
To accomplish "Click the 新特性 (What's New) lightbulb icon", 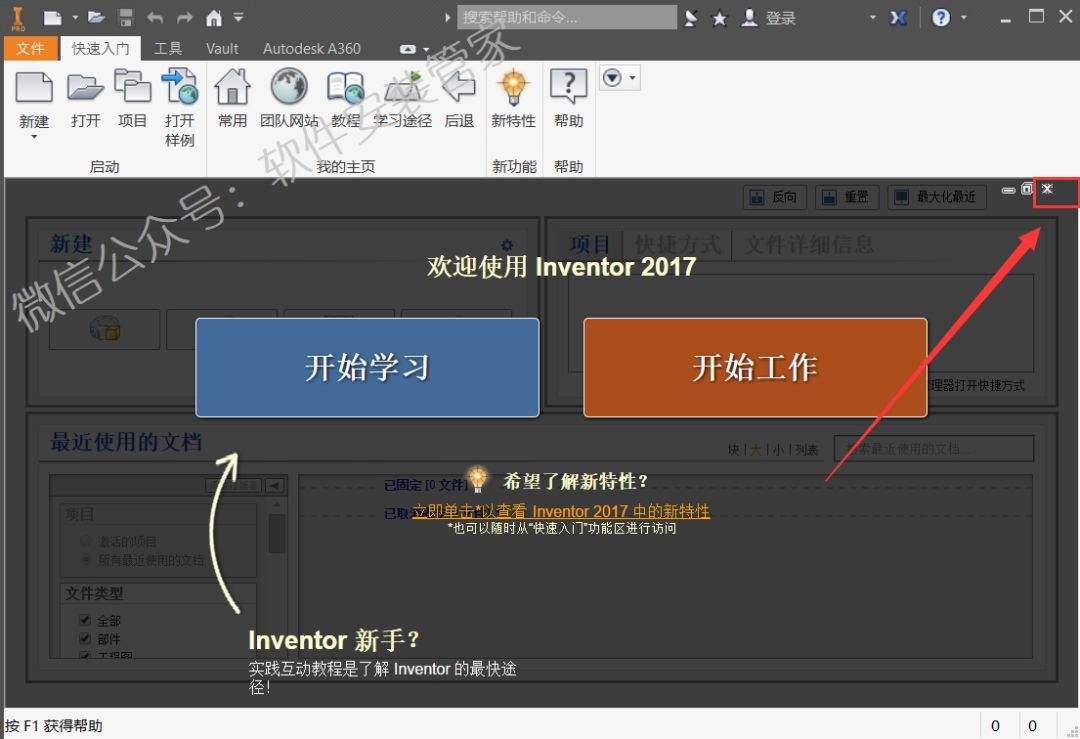I will point(513,88).
